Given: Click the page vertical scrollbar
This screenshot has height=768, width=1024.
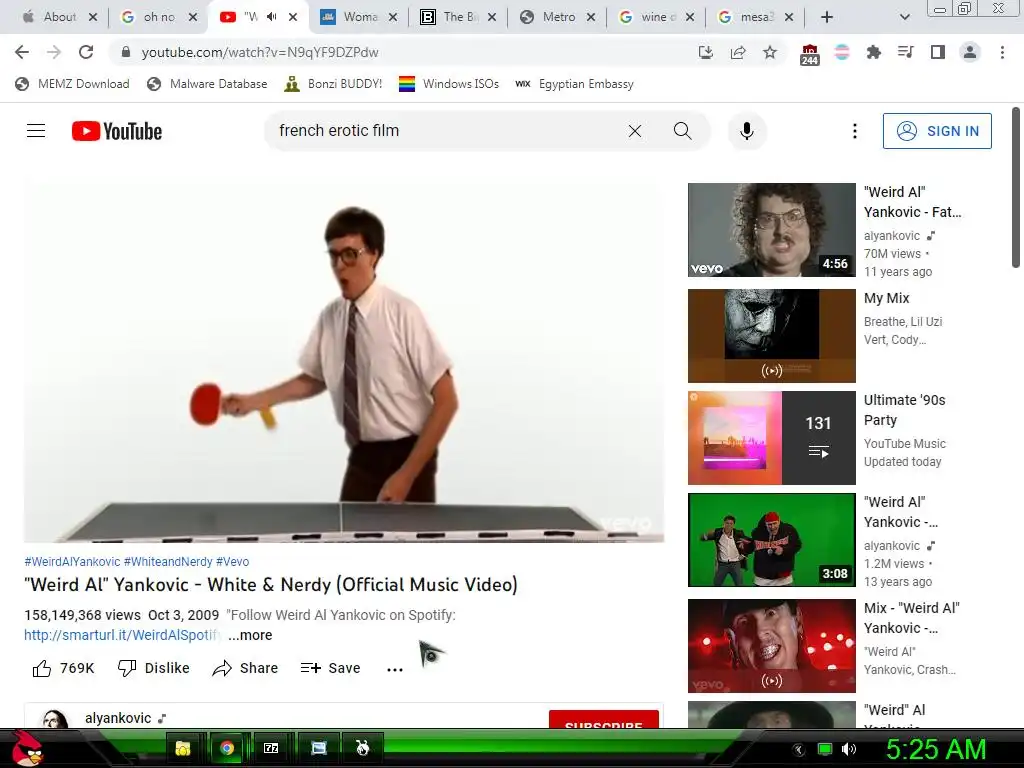Looking at the screenshot, I should pyautogui.click(x=1016, y=188).
